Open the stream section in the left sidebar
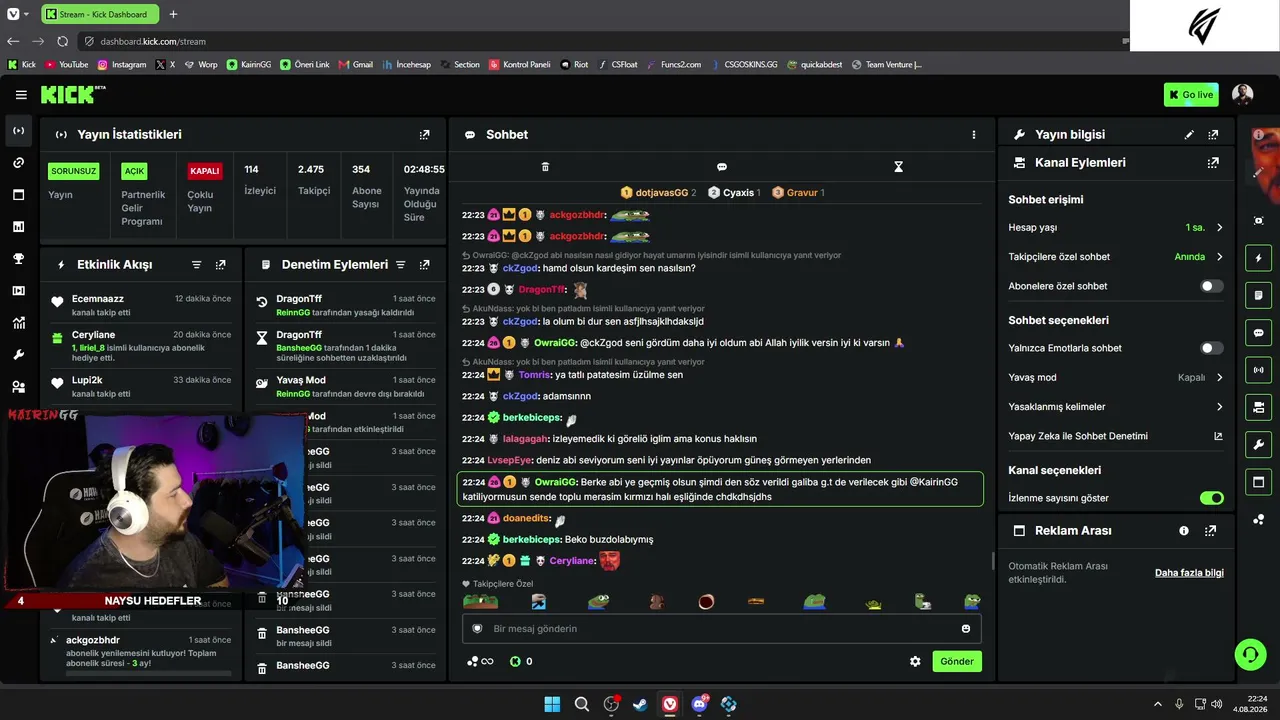This screenshot has width=1280, height=720. coord(19,131)
